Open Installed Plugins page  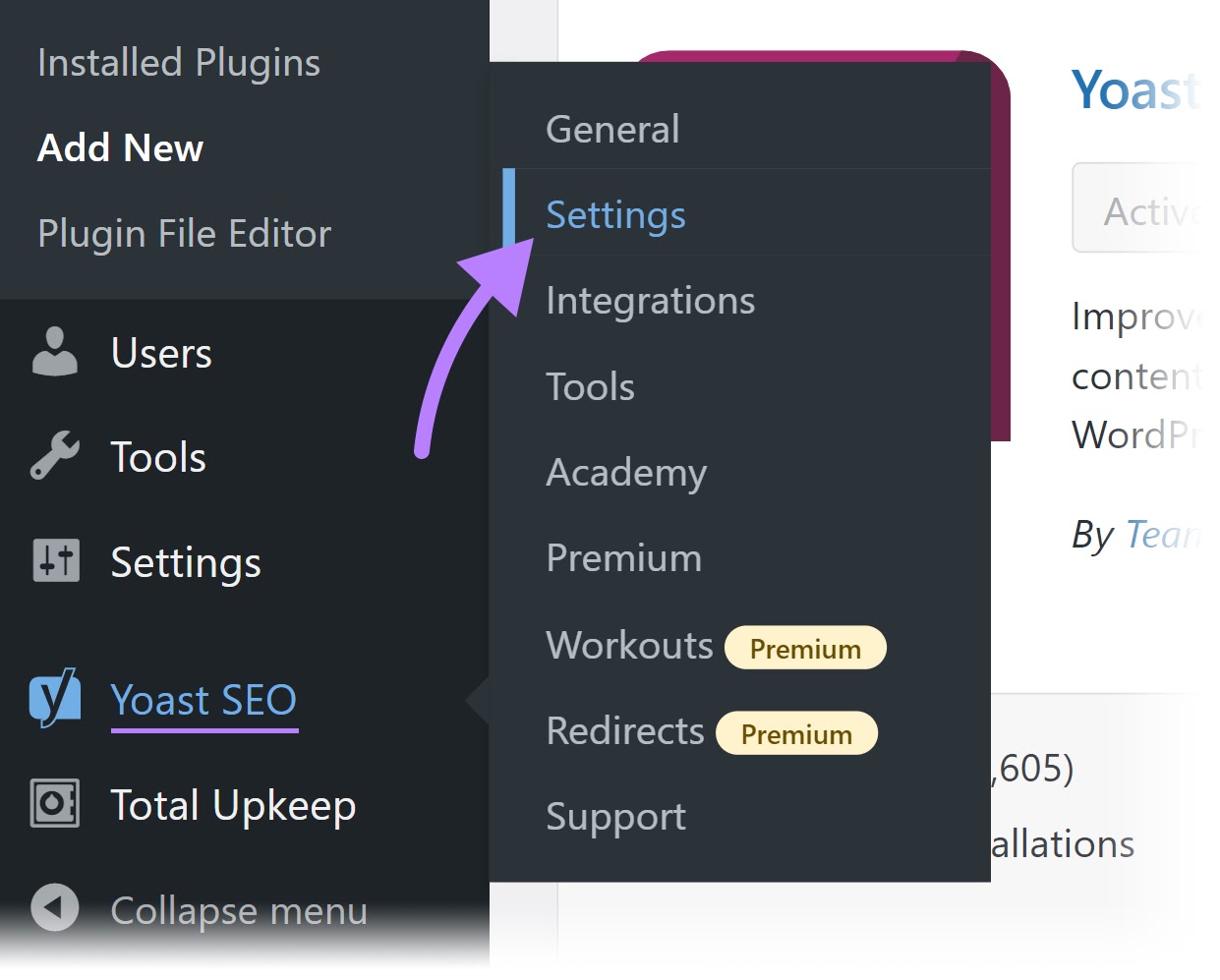click(179, 62)
